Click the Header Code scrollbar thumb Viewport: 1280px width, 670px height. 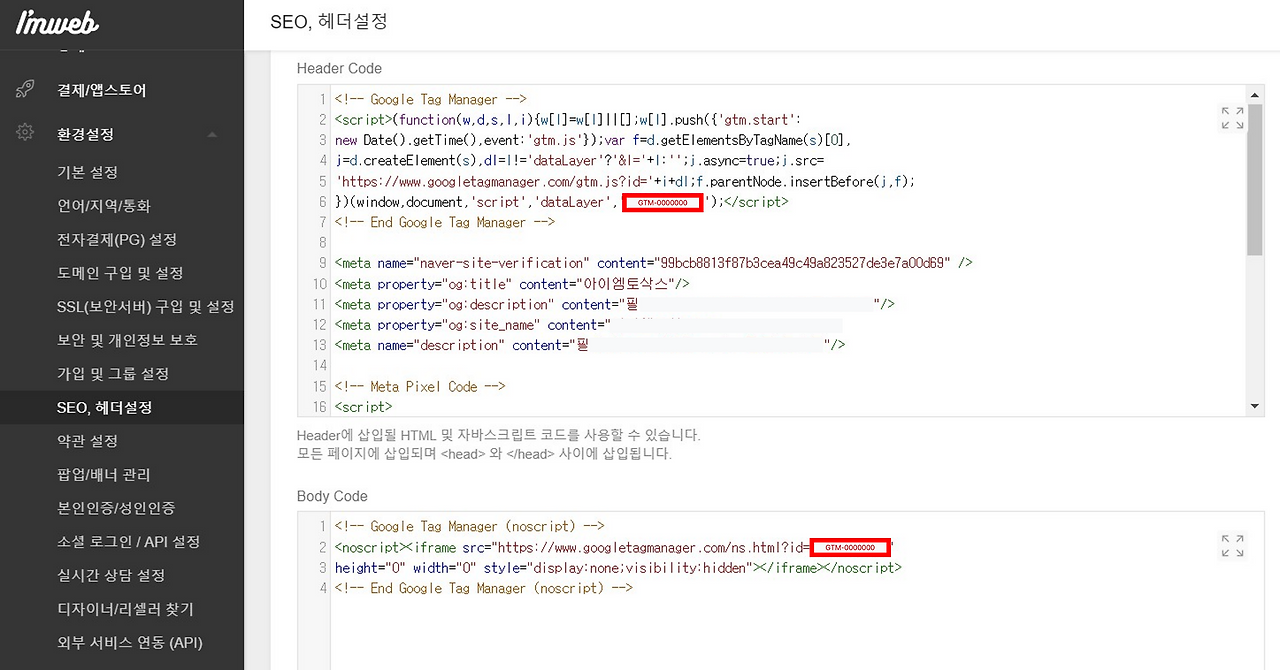pyautogui.click(x=1255, y=180)
